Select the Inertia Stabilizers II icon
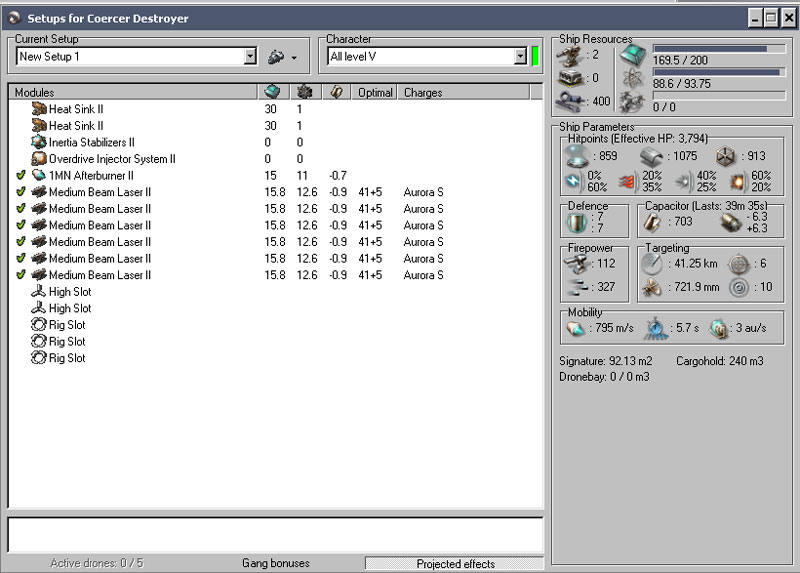This screenshot has height=573, width=800. (39, 142)
